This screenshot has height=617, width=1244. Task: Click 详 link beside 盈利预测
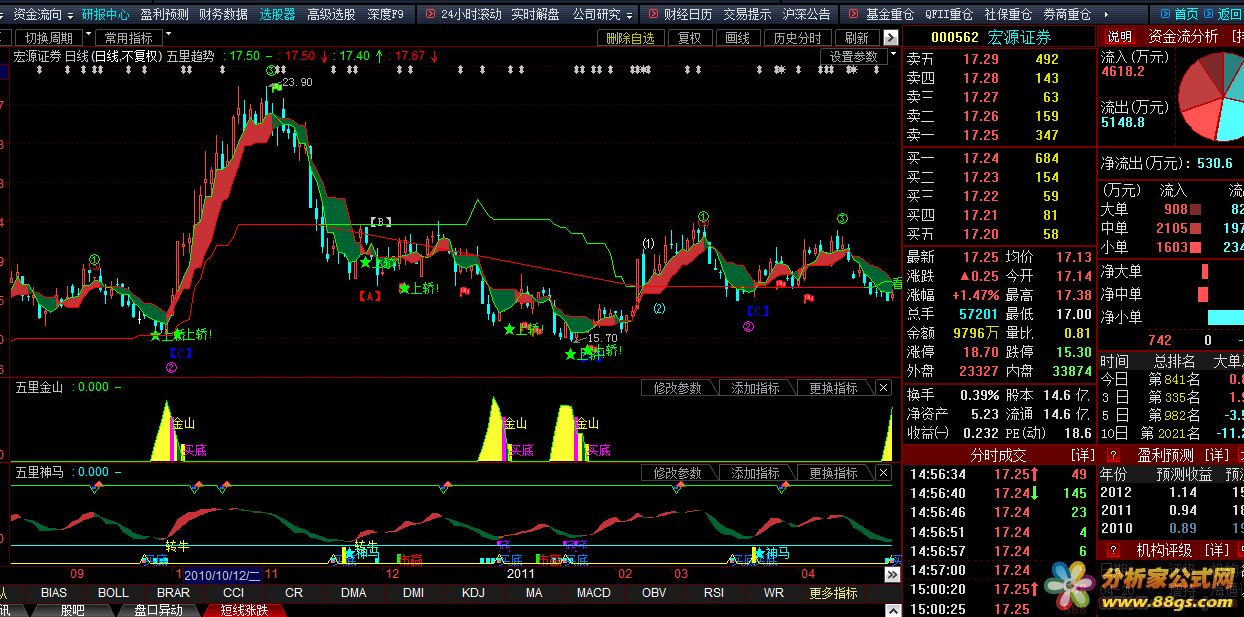(1218, 455)
